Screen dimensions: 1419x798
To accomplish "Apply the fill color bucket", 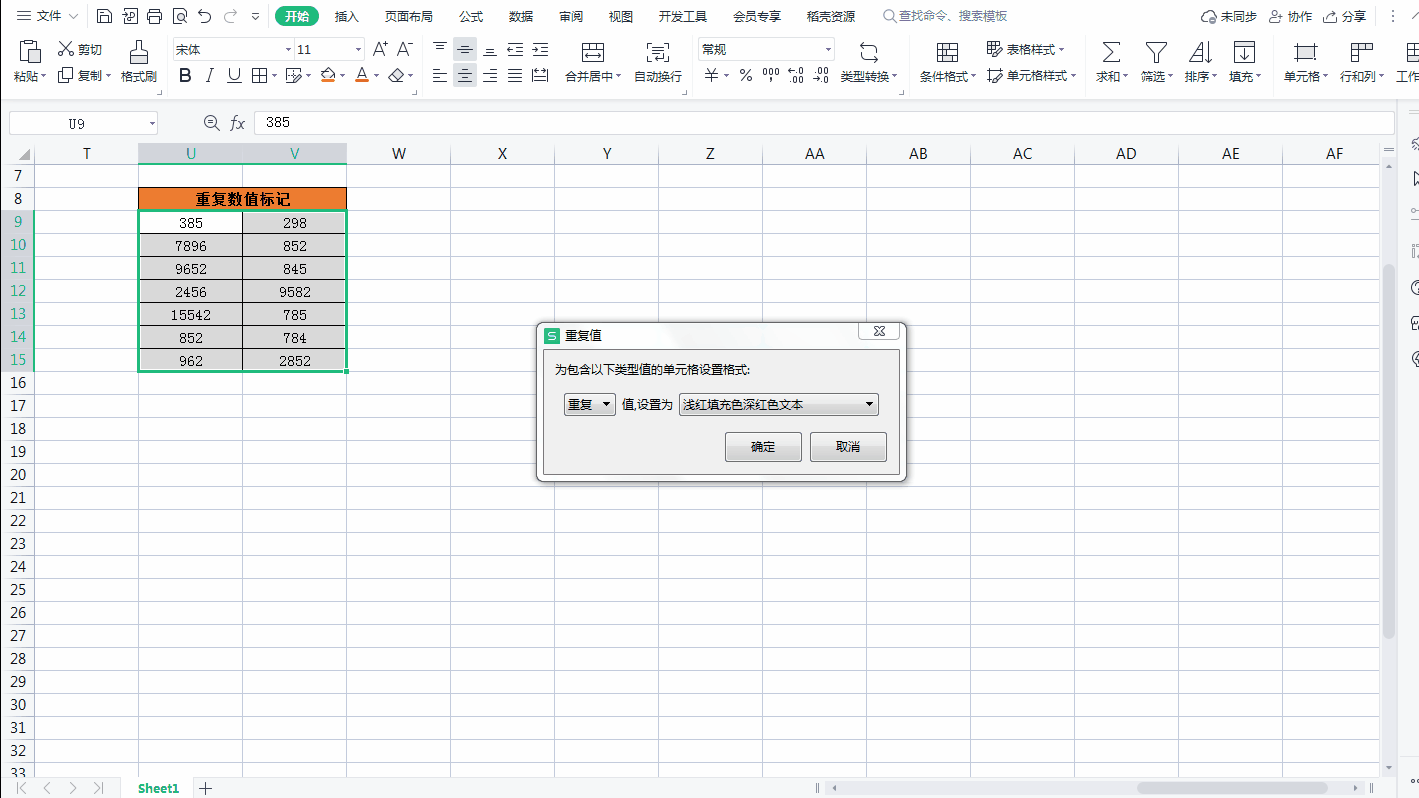I will [328, 75].
